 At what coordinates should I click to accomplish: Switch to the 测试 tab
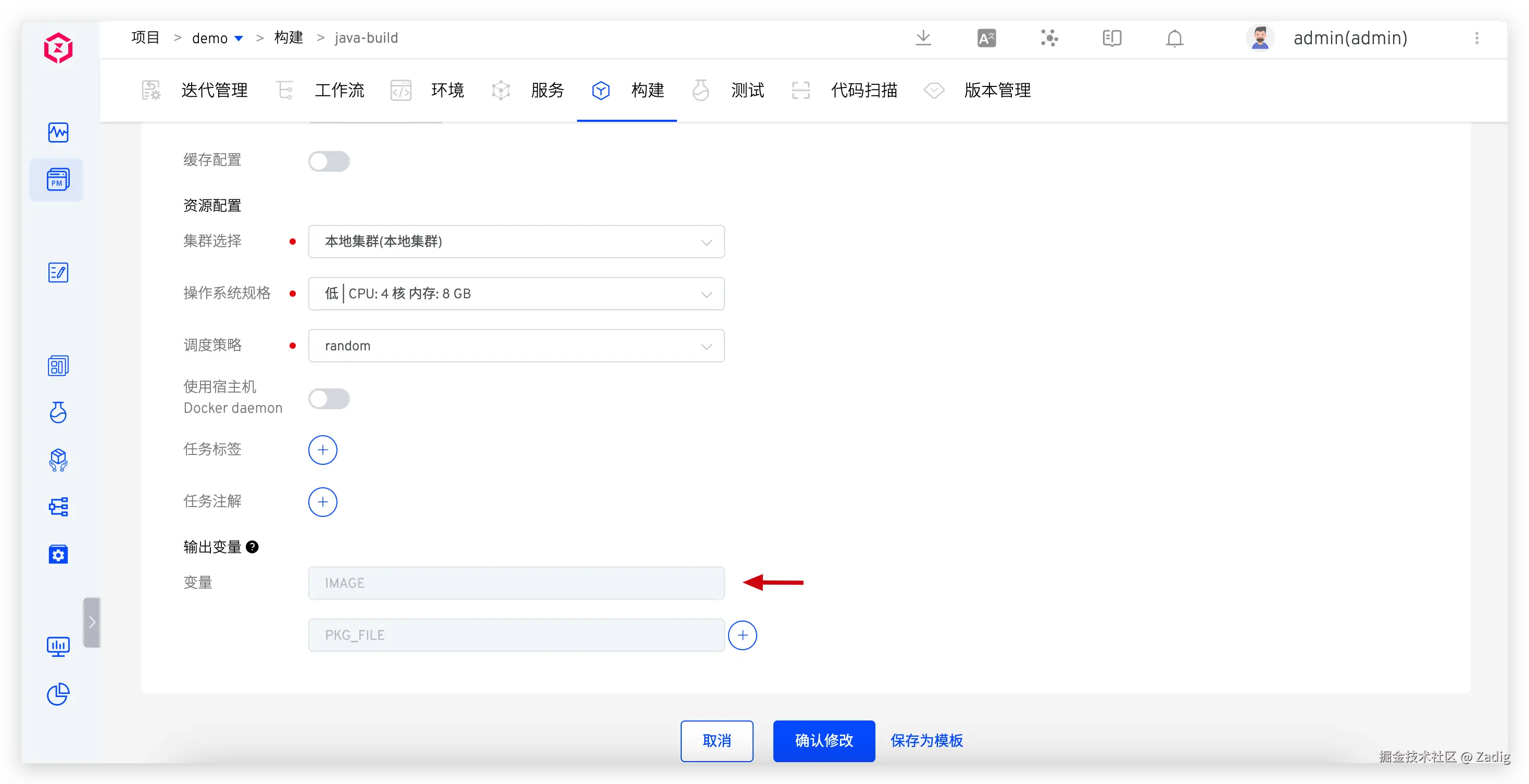click(728, 90)
